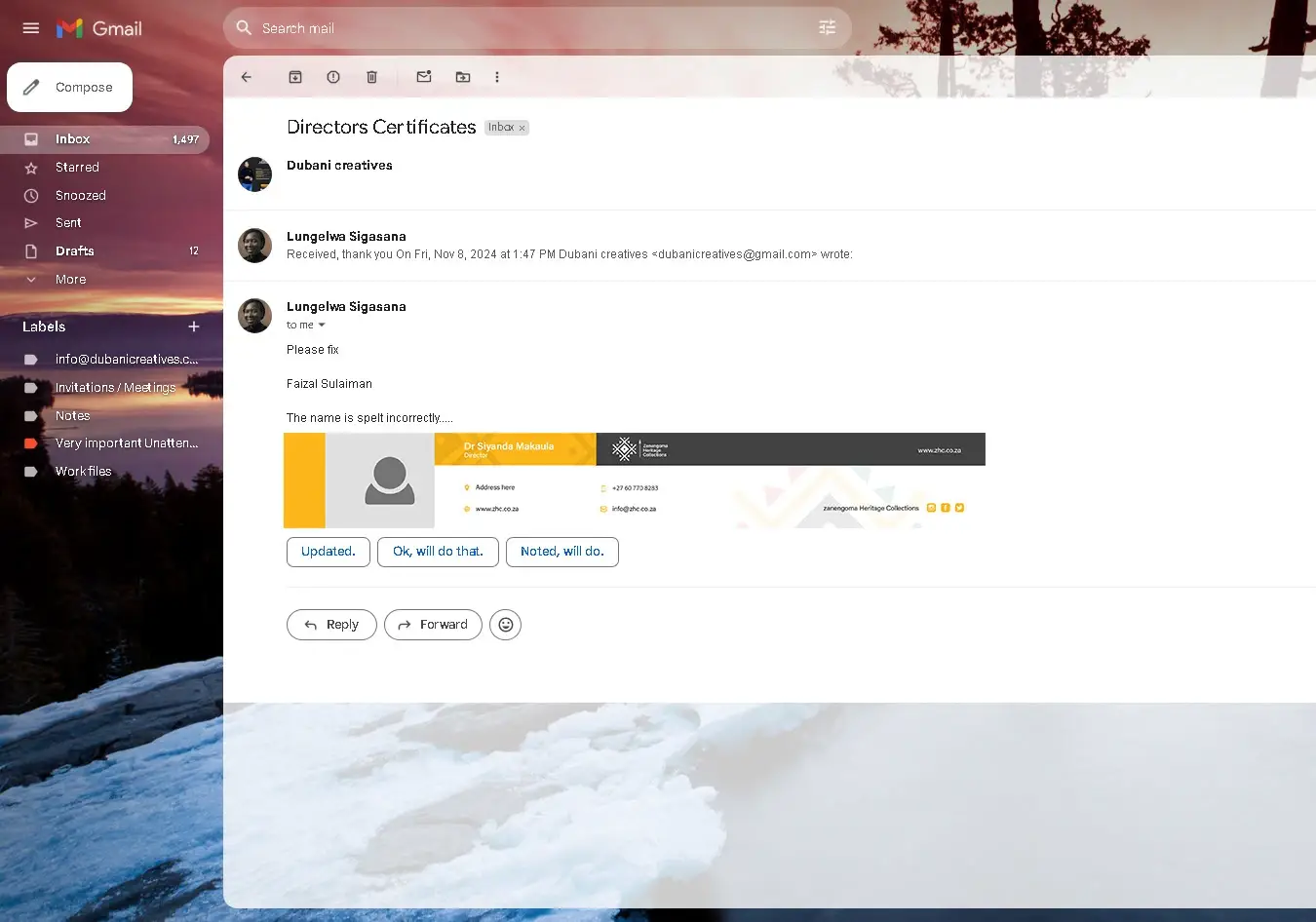
Task: Delete the conversation with trash icon
Action: point(371,77)
